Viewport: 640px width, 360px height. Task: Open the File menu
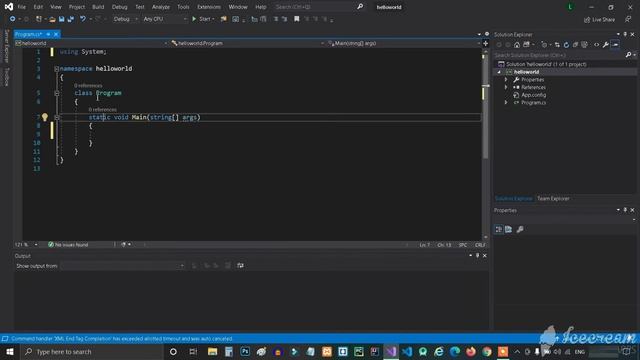tap(22, 7)
